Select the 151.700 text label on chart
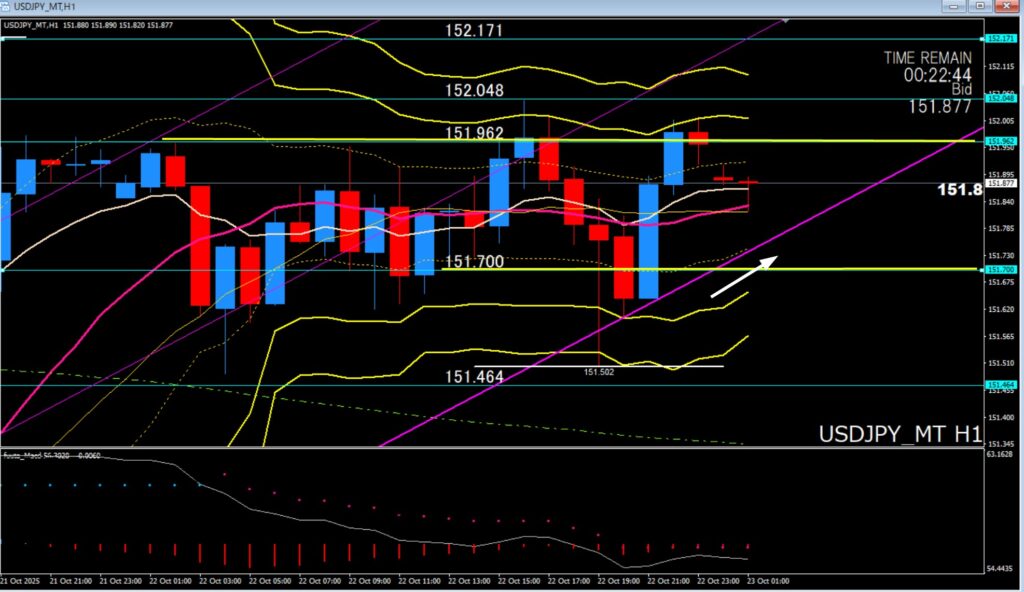The width and height of the screenshot is (1024, 592). [x=473, y=261]
